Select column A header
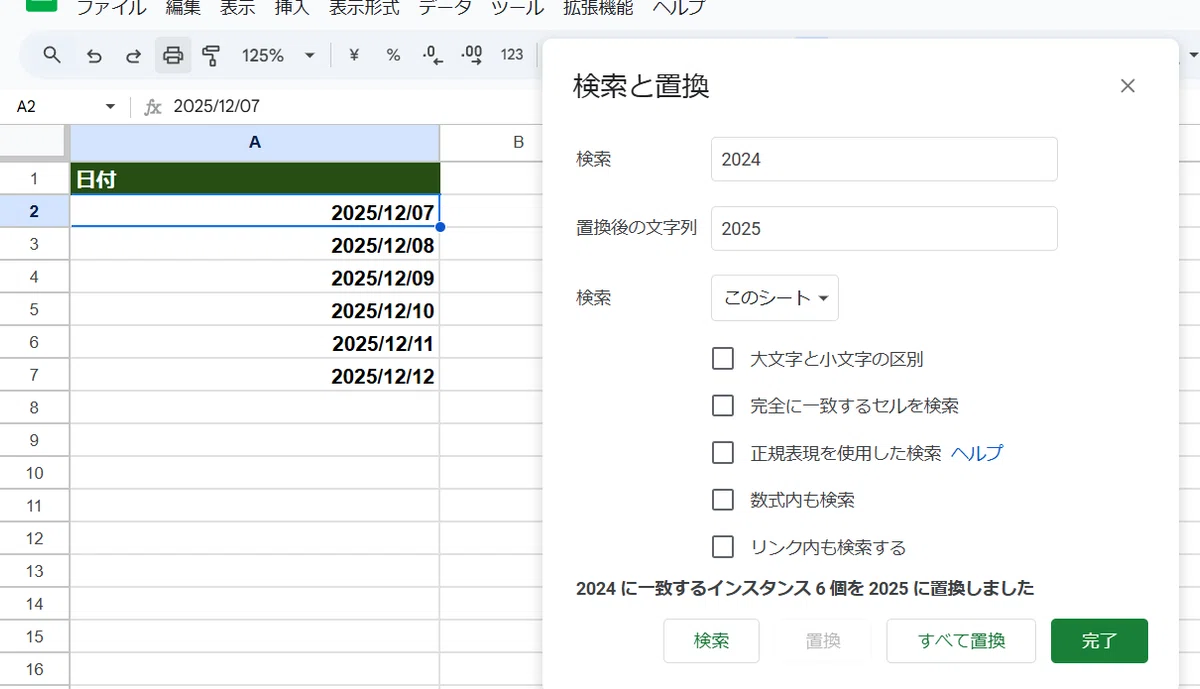Image resolution: width=1200 pixels, height=689 pixels. click(x=255, y=143)
